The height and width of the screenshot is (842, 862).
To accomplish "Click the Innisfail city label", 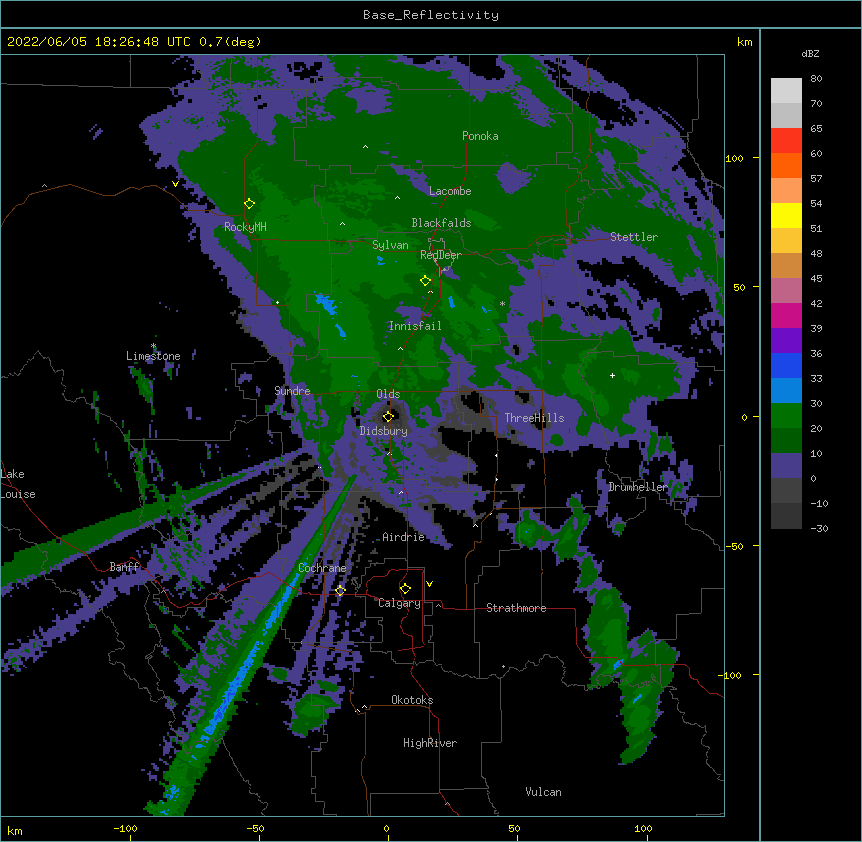I will pyautogui.click(x=415, y=326).
